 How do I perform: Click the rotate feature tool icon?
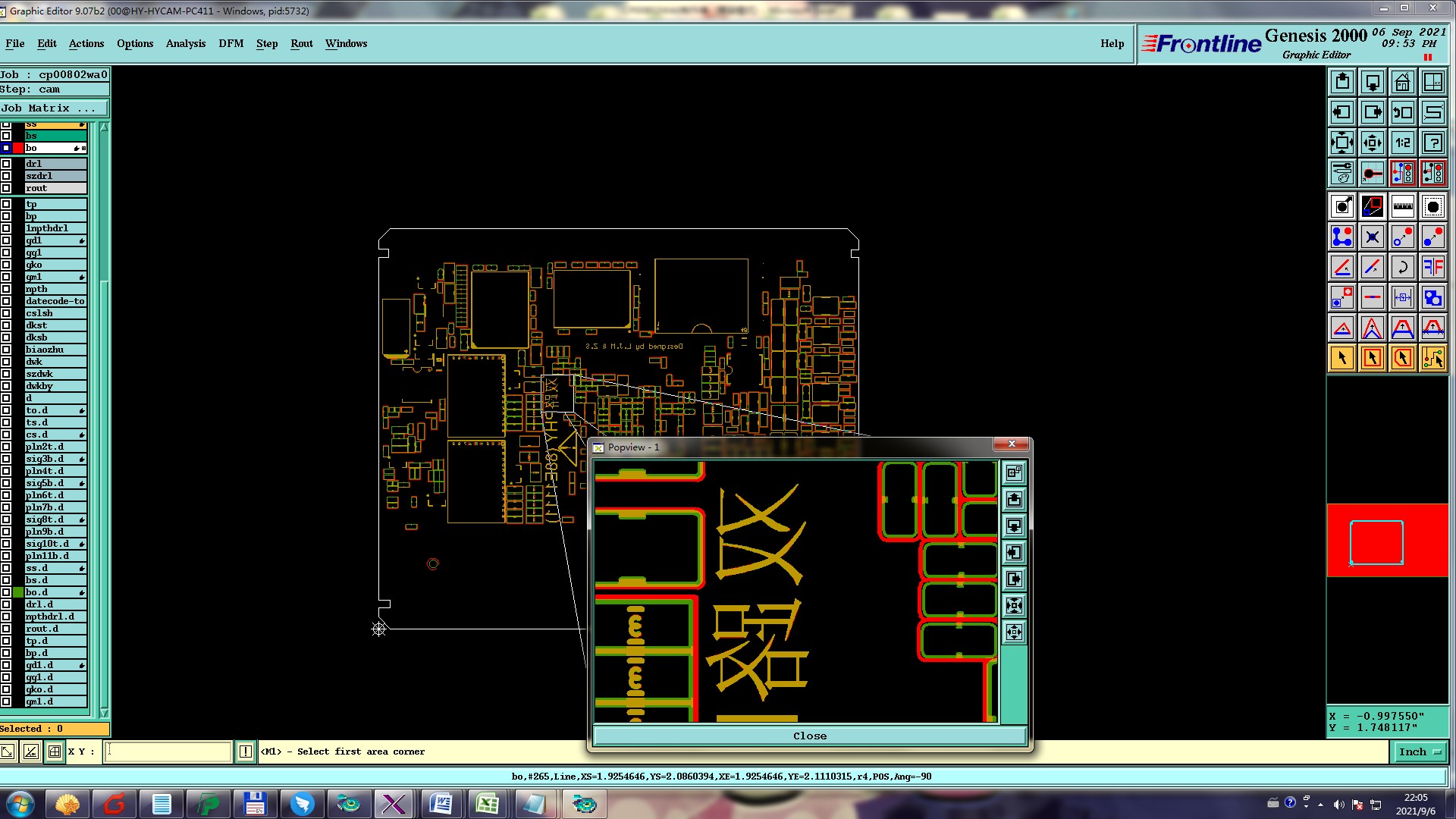[x=1402, y=267]
